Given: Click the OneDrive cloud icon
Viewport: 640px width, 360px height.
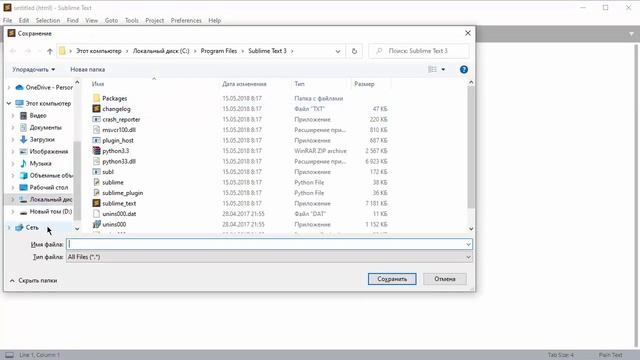Looking at the screenshot, I should click(x=19, y=87).
